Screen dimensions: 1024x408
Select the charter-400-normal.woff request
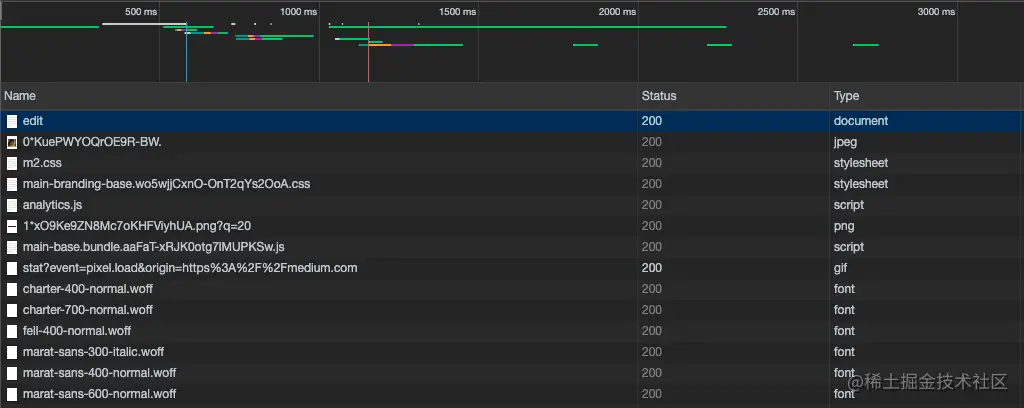[512, 289]
